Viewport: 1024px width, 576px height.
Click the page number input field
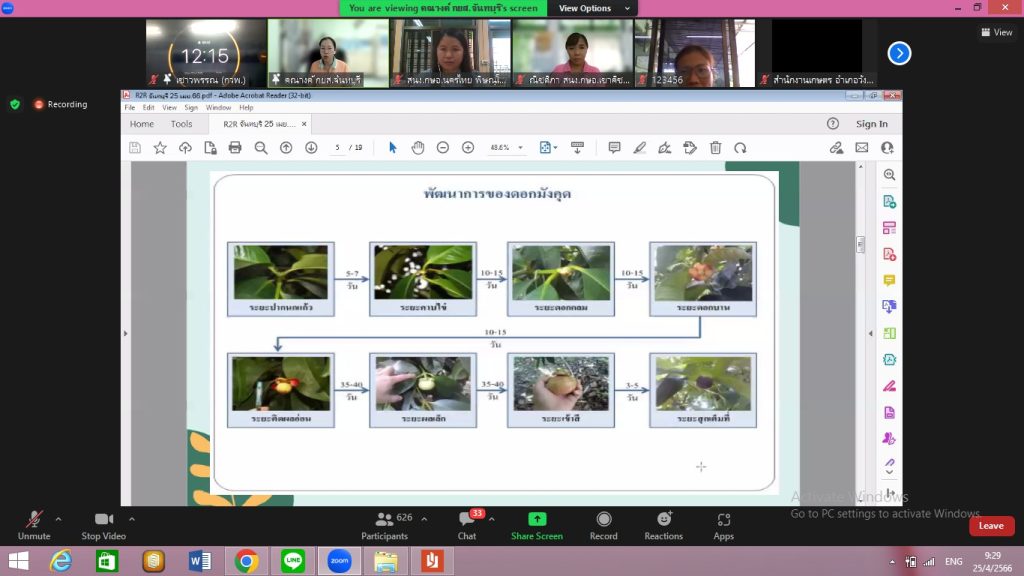(339, 148)
